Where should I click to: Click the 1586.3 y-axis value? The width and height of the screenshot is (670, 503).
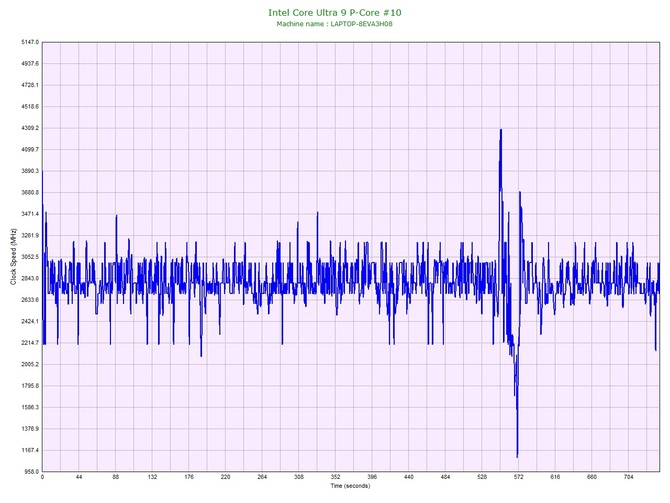coord(30,407)
